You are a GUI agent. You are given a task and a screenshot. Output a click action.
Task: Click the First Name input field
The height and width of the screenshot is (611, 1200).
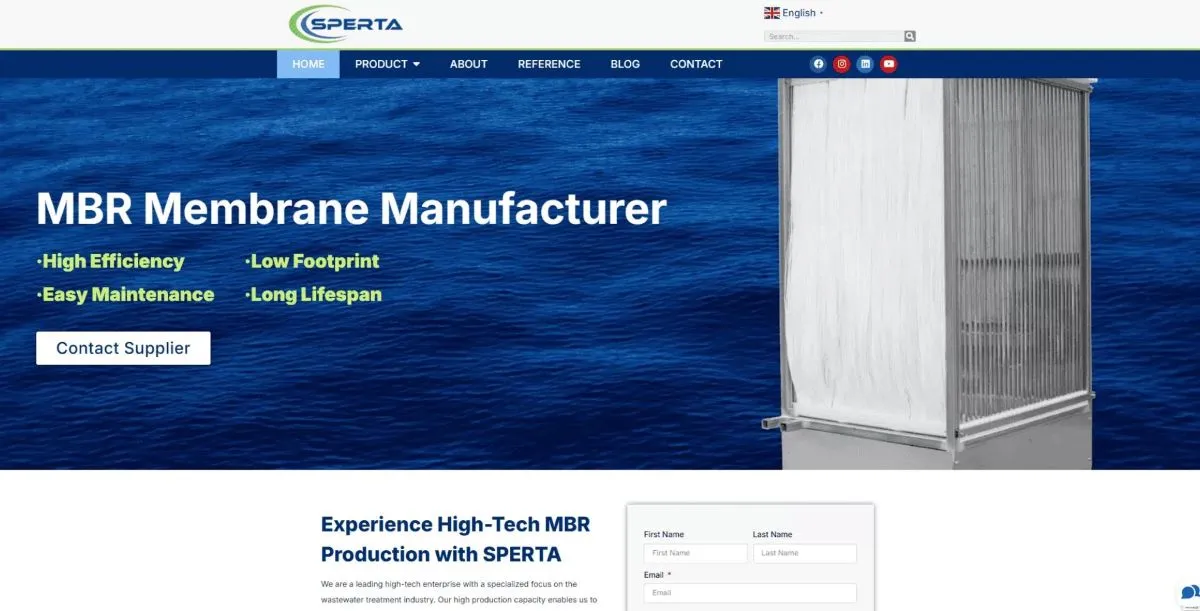click(694, 552)
